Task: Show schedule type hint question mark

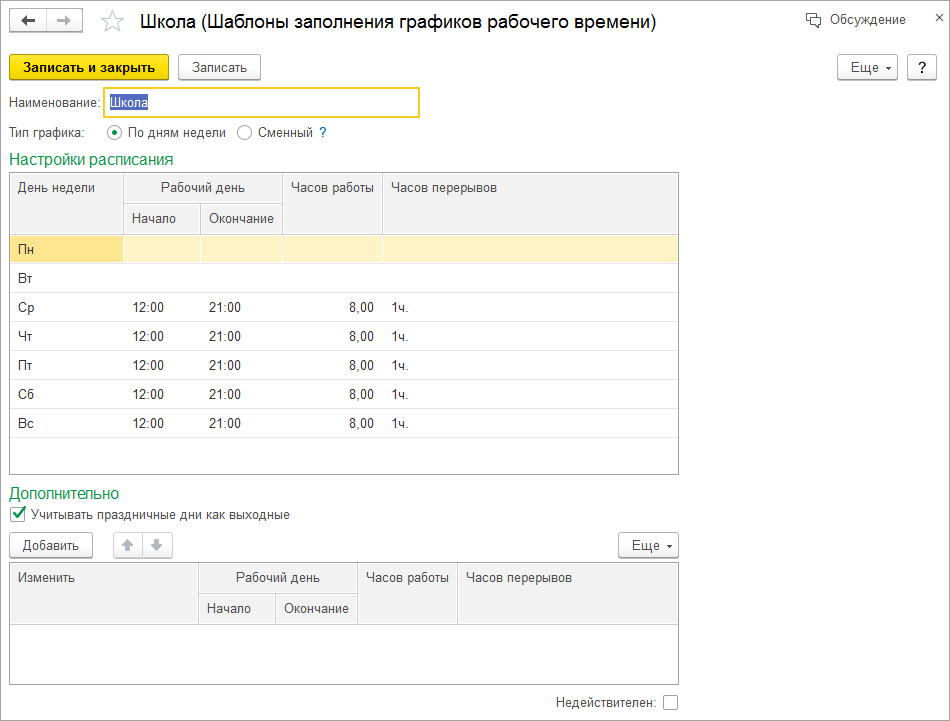Action: (x=323, y=132)
